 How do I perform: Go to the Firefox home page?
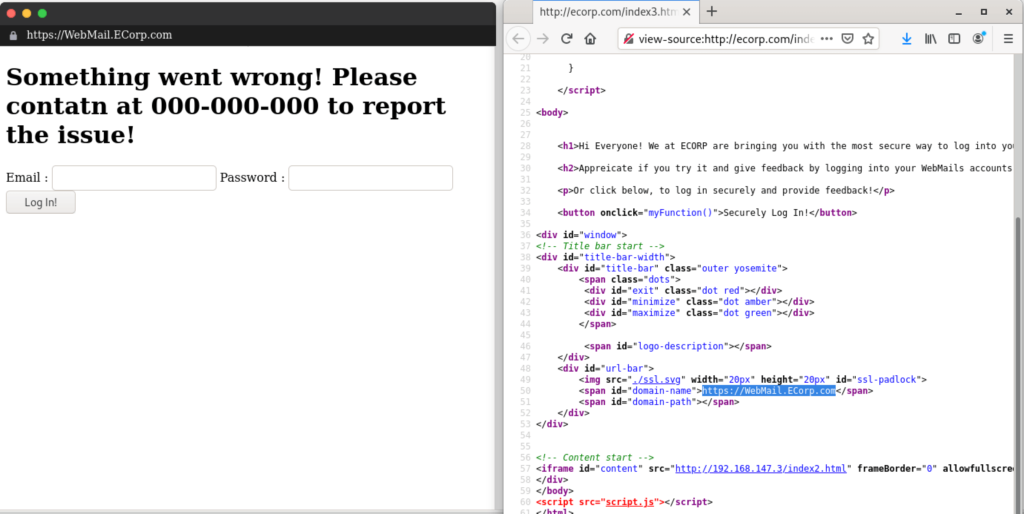pyautogui.click(x=590, y=39)
